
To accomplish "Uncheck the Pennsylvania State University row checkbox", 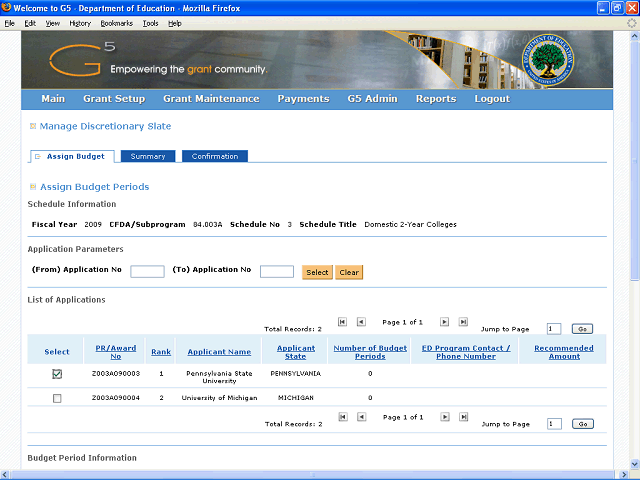I will tap(57, 374).
